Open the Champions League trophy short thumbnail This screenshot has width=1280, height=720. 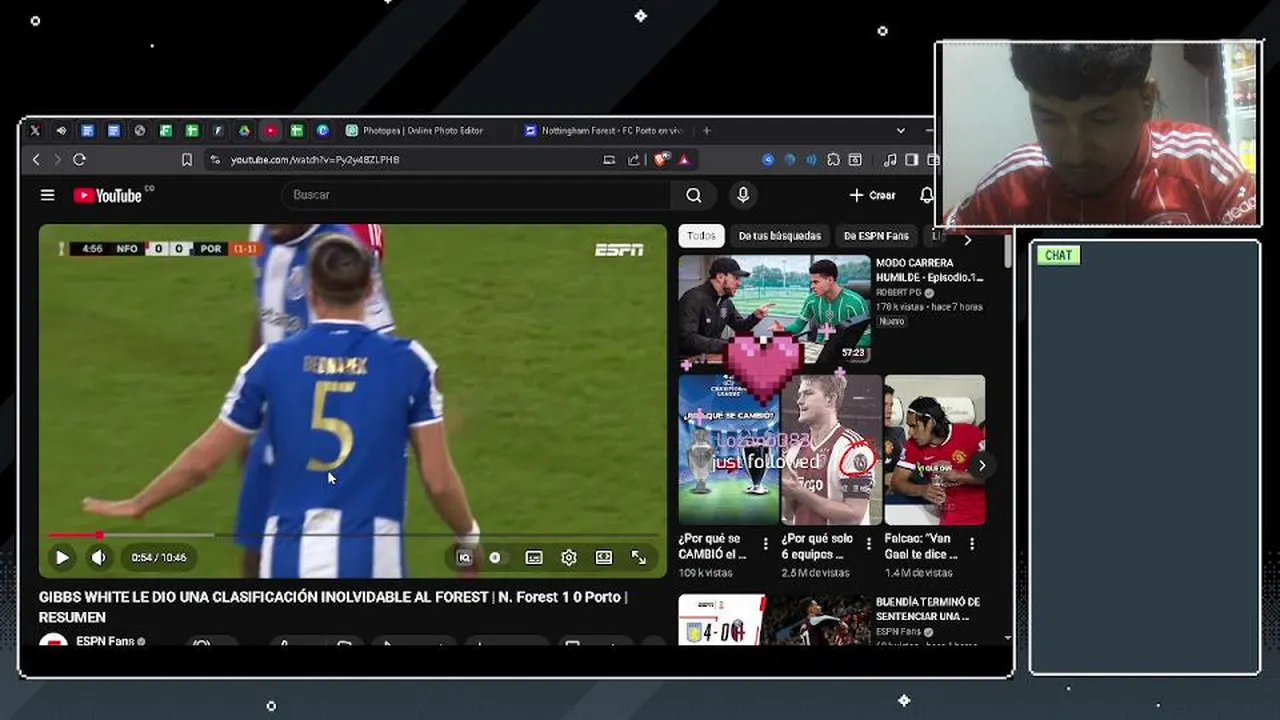click(728, 450)
